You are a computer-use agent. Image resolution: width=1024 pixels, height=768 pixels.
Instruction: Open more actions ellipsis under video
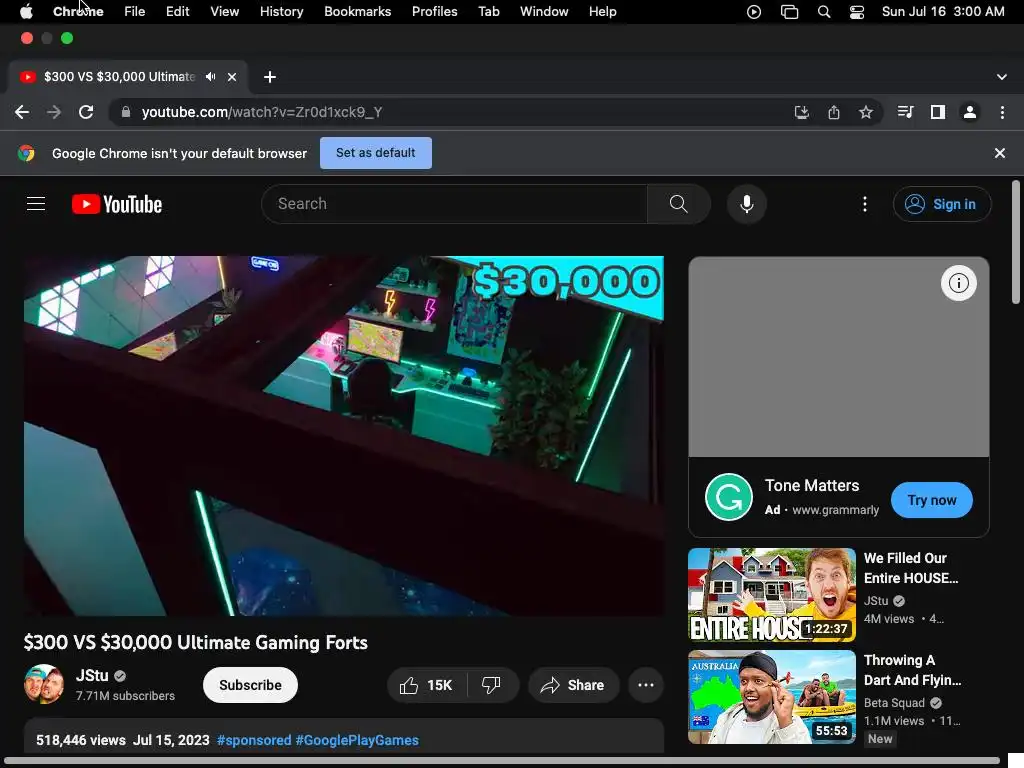coord(646,685)
